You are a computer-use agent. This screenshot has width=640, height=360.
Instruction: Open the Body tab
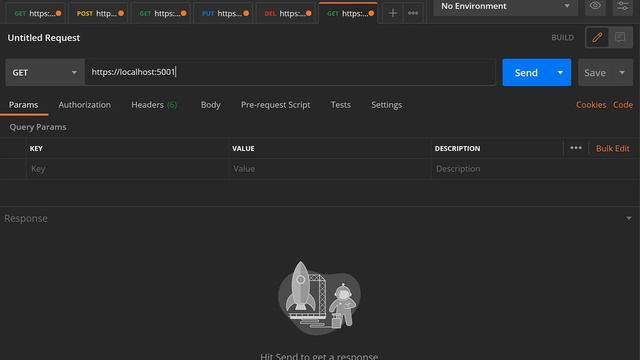(x=211, y=105)
